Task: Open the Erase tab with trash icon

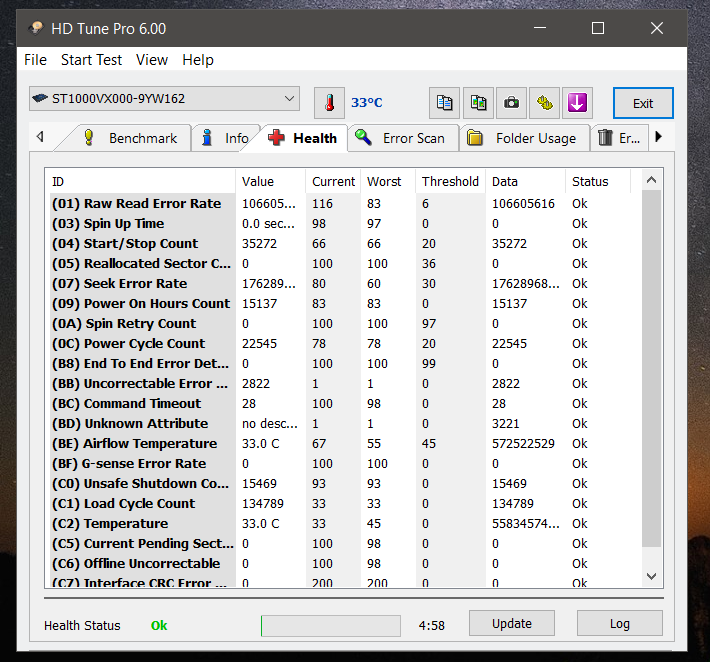Action: point(619,138)
